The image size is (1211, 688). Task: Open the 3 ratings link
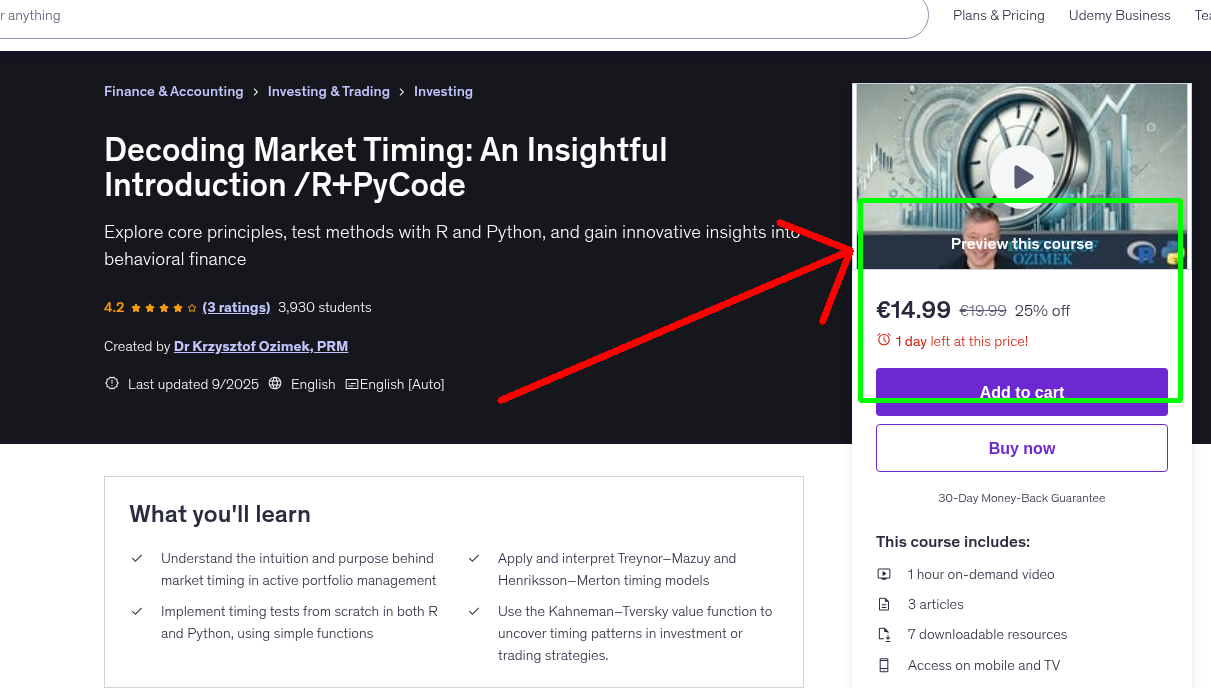[236, 307]
